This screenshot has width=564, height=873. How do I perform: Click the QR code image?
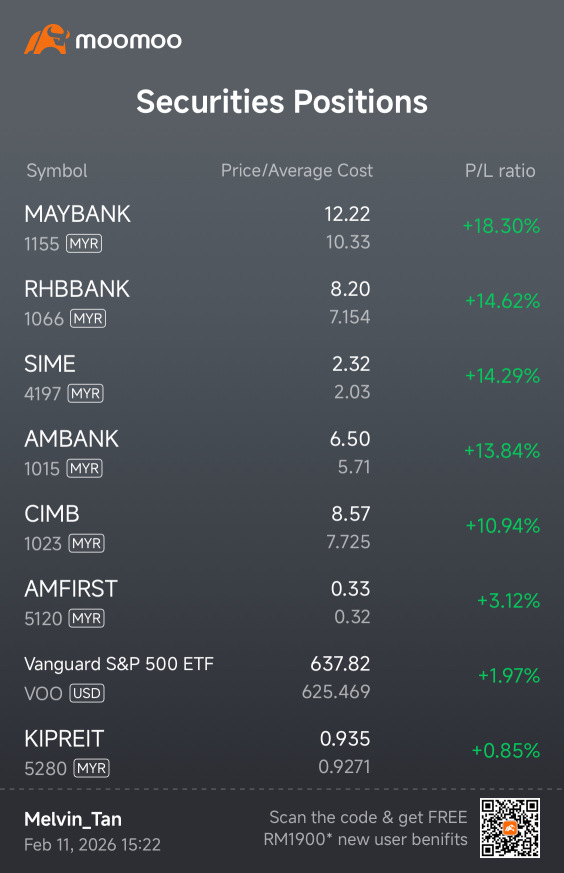pos(510,827)
